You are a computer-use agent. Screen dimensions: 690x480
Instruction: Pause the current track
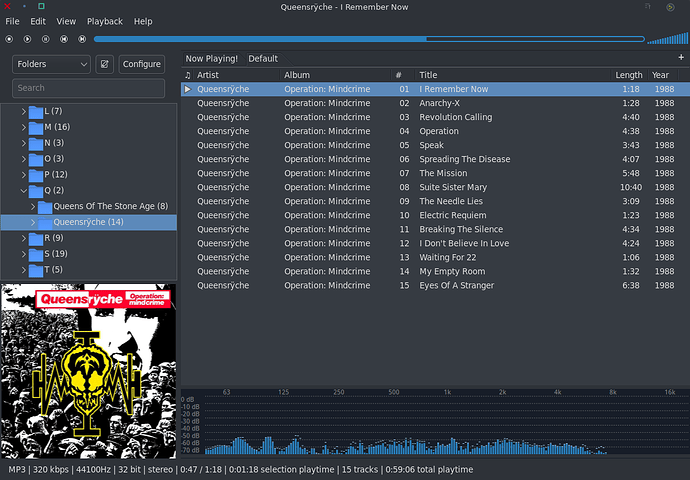[x=46, y=39]
